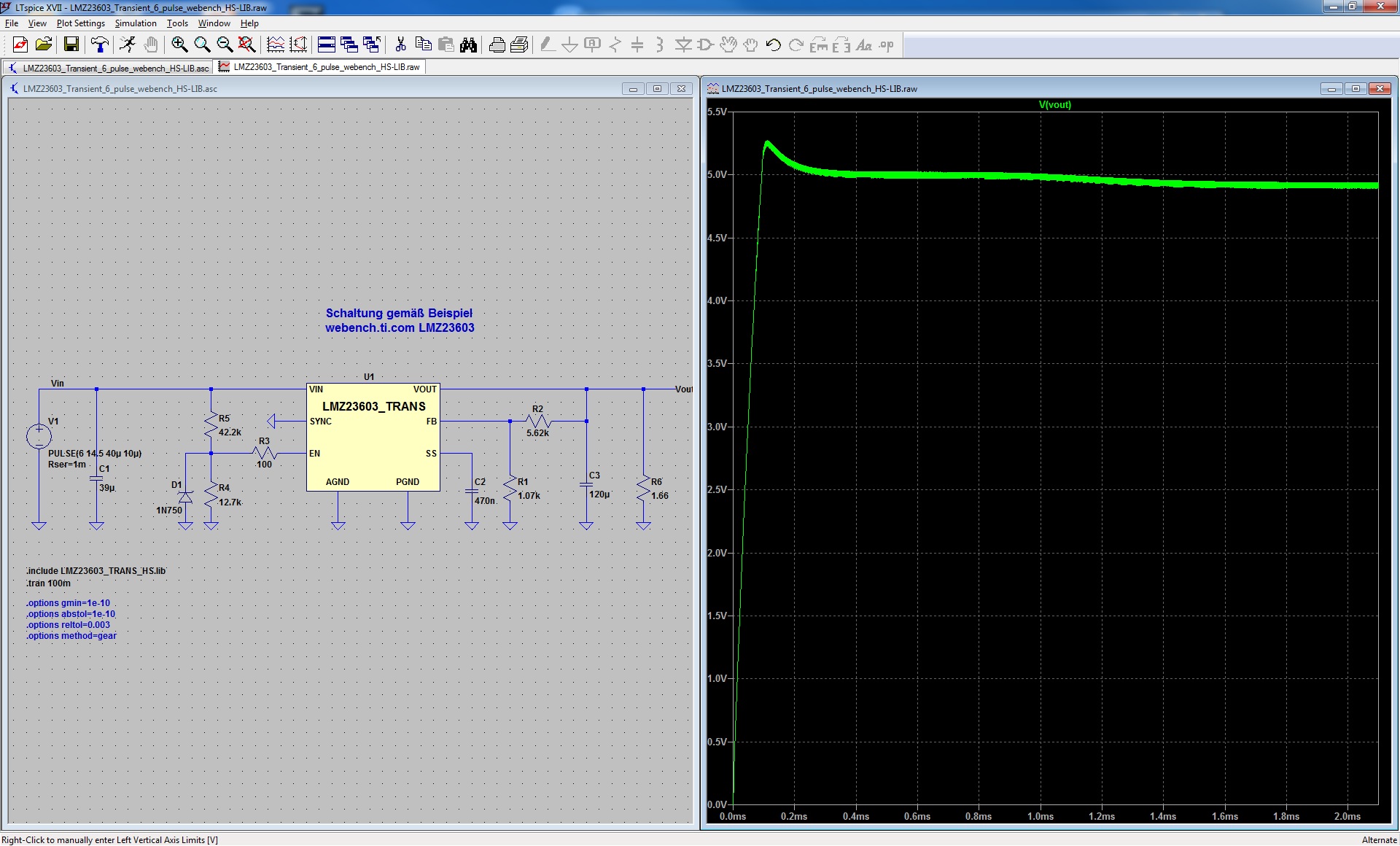Close all windows toolbar icon
This screenshot has height=846, width=1400.
pyautogui.click(x=372, y=45)
